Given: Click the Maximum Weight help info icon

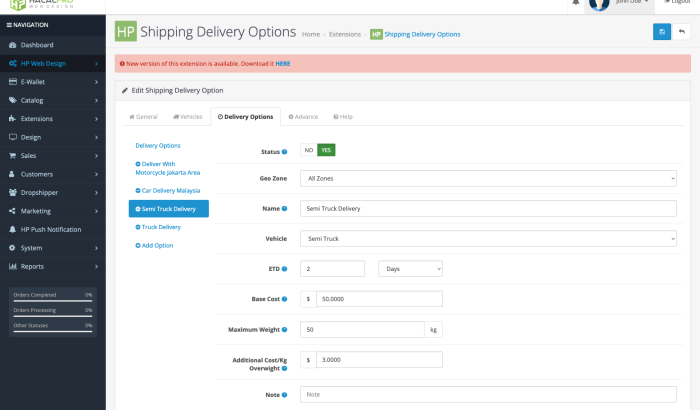Looking at the screenshot, I should 284,330.
